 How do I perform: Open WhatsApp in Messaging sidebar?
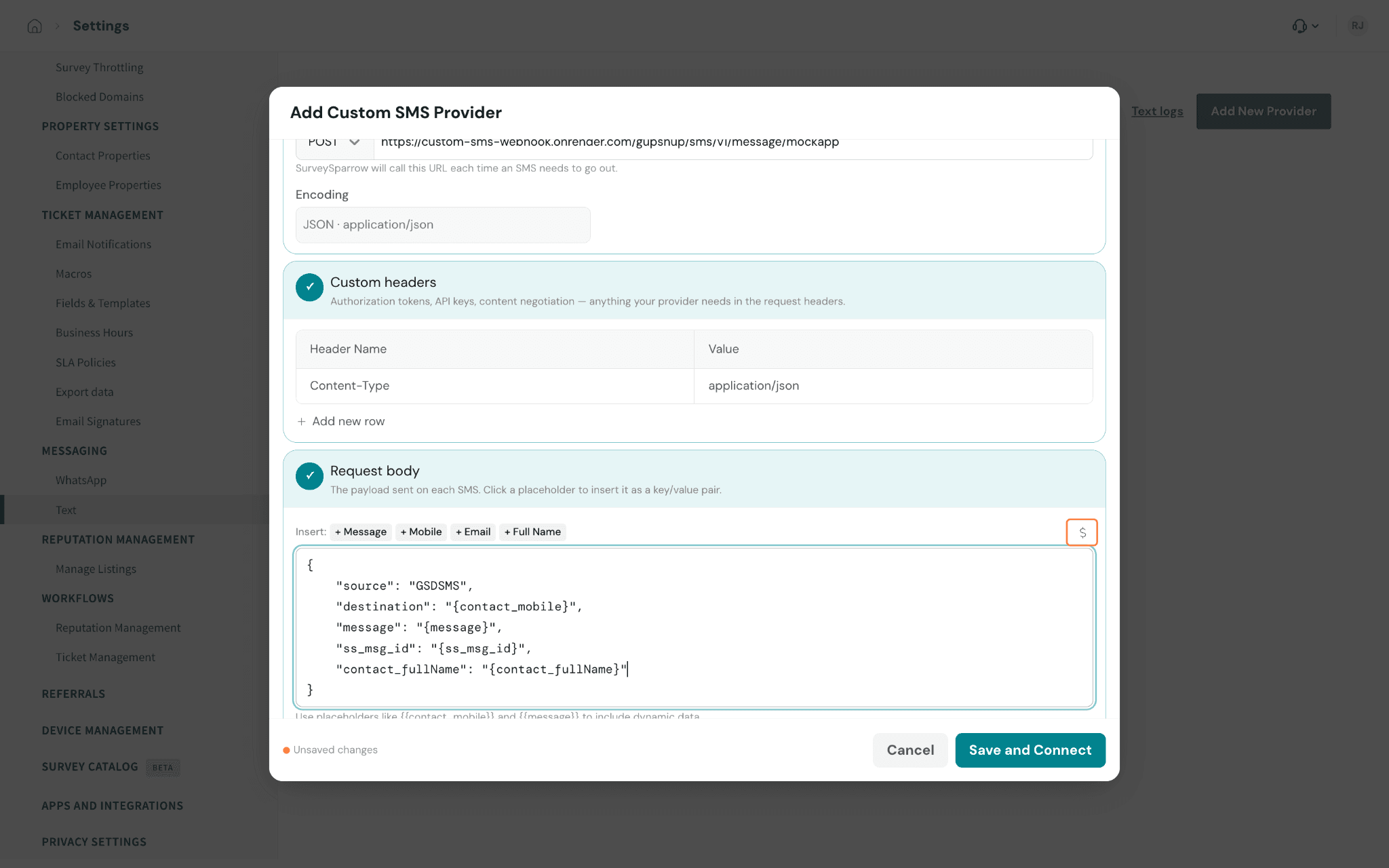tap(81, 480)
